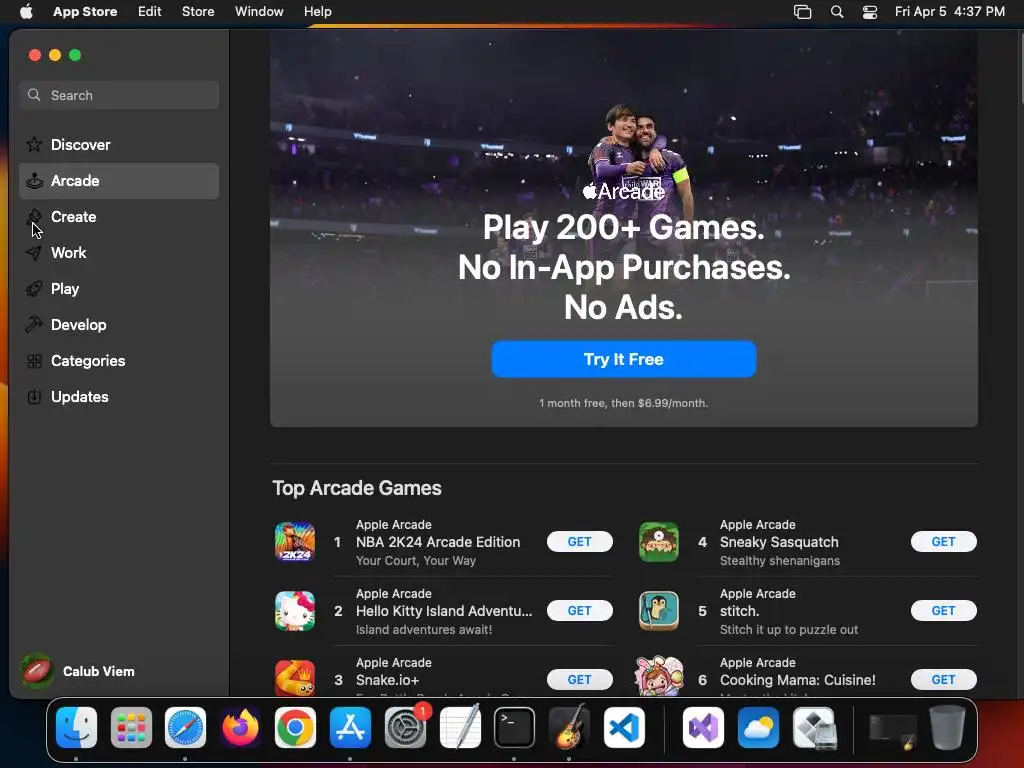1024x768 pixels.
Task: Click the screen mirroring menu bar icon
Action: pos(802,12)
